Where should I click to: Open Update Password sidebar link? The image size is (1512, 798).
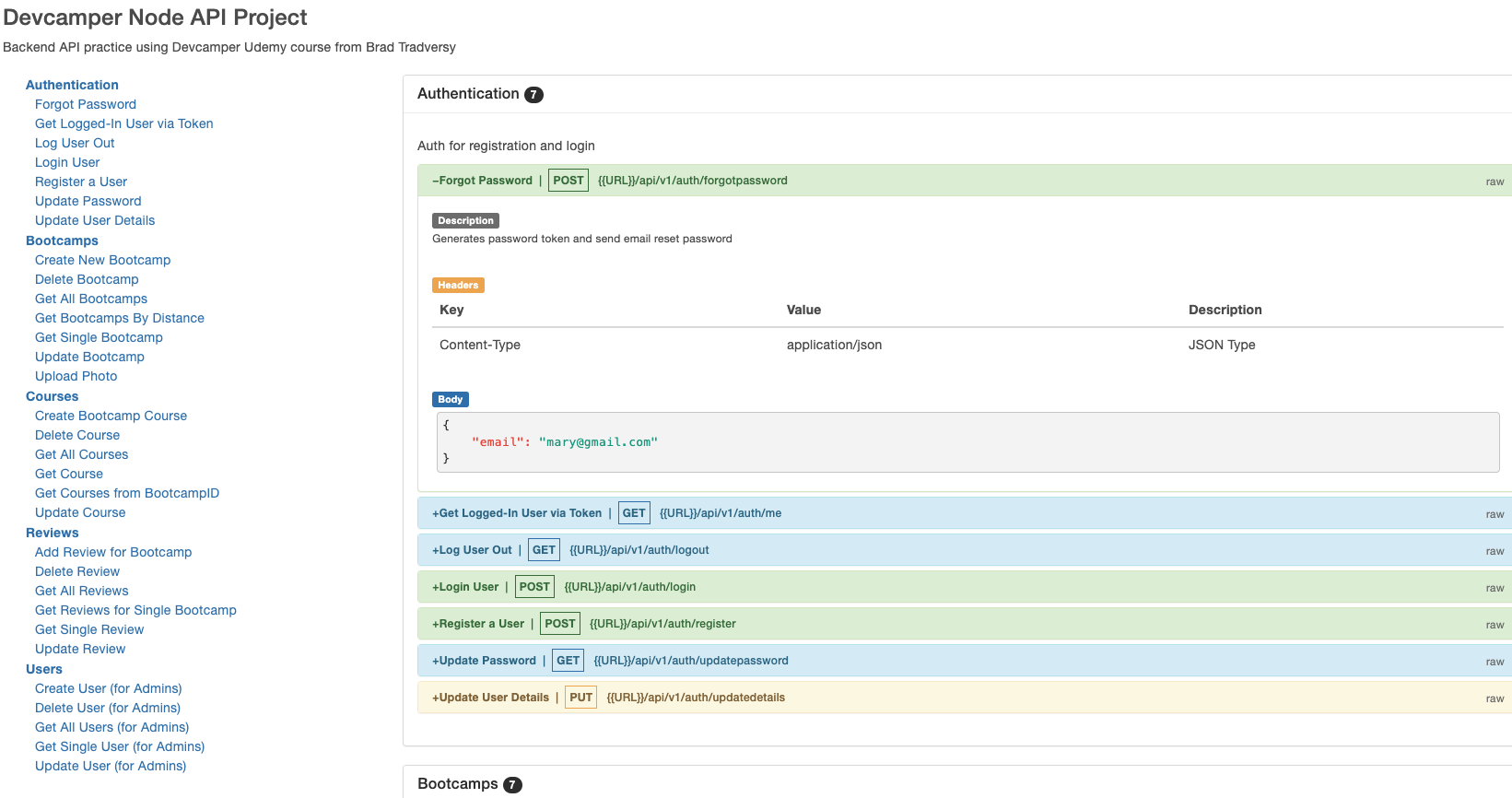click(88, 201)
